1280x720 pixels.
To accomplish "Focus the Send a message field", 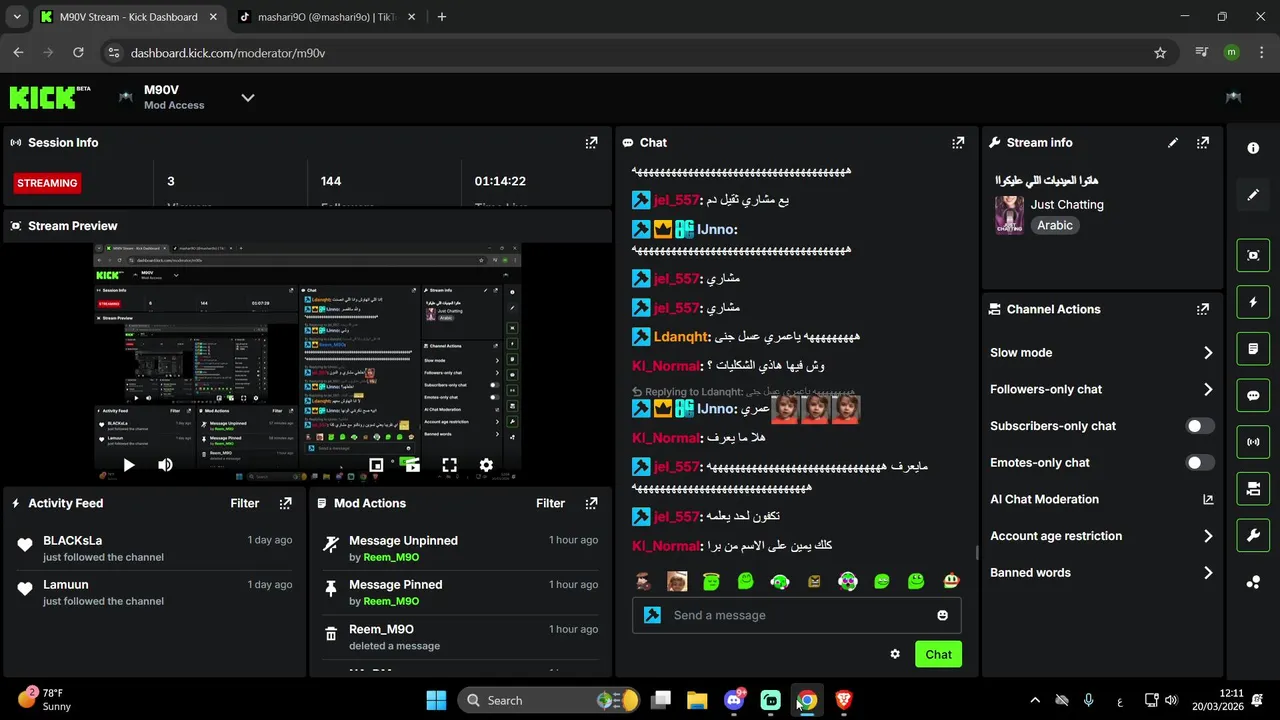I will click(x=797, y=615).
